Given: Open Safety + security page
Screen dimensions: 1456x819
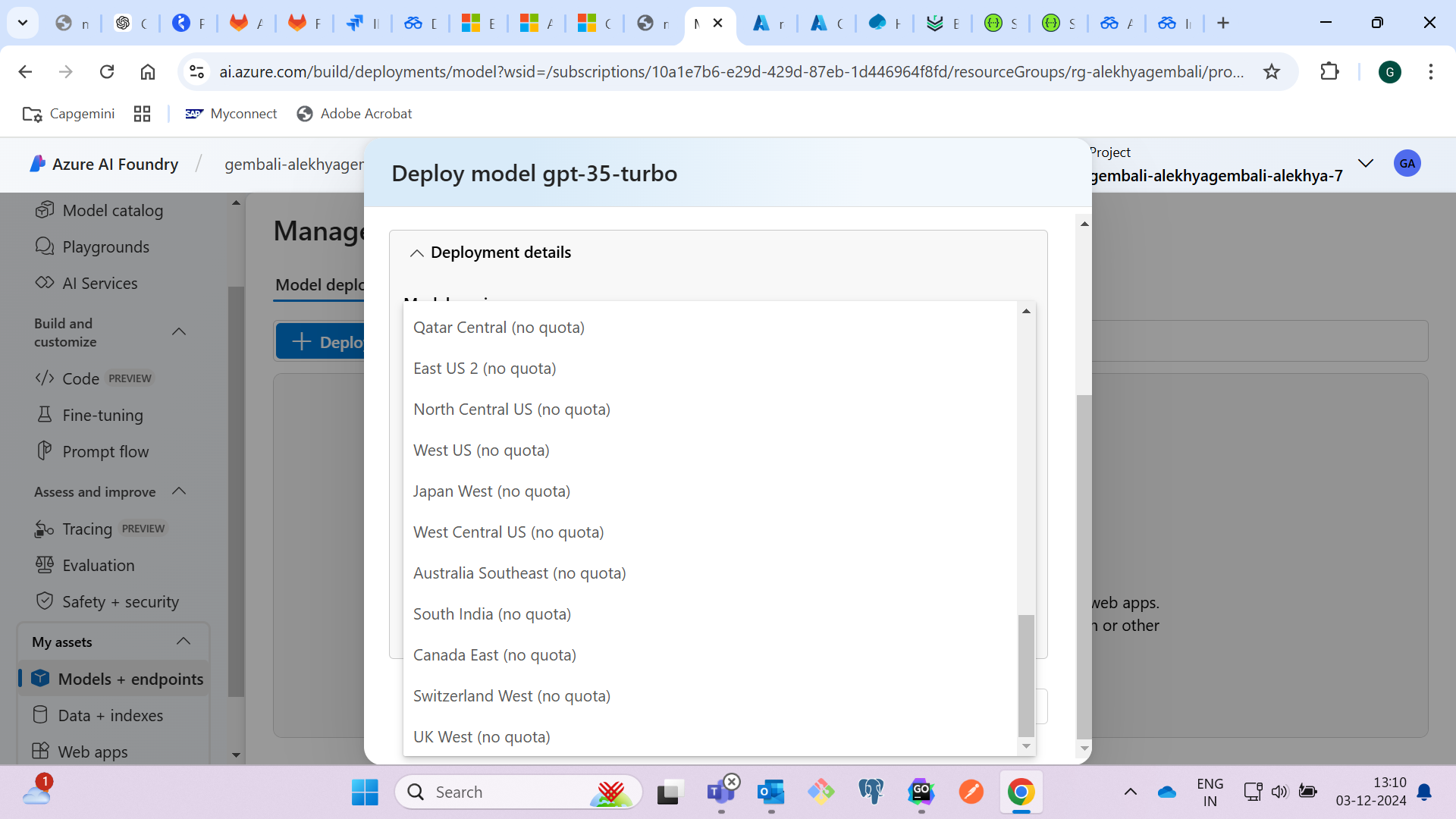Looking at the screenshot, I should point(107,601).
